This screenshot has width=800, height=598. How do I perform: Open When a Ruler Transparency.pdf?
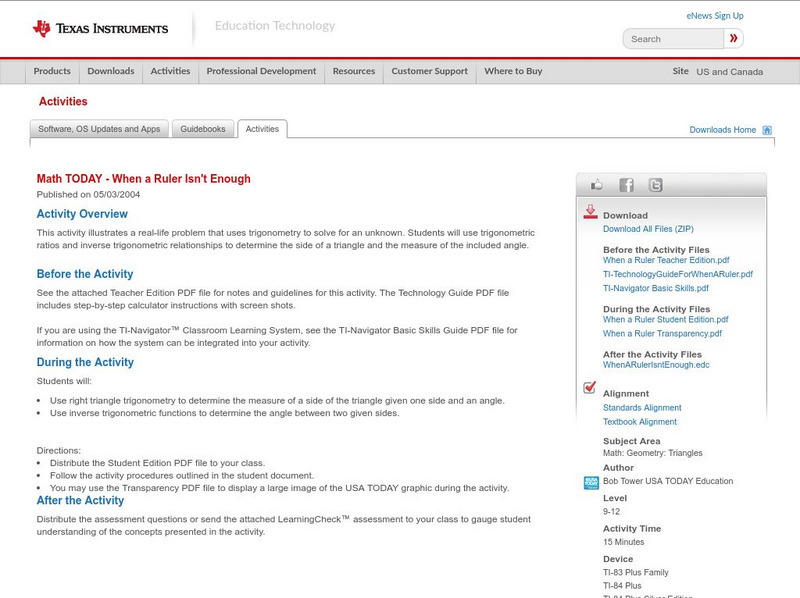tap(662, 334)
